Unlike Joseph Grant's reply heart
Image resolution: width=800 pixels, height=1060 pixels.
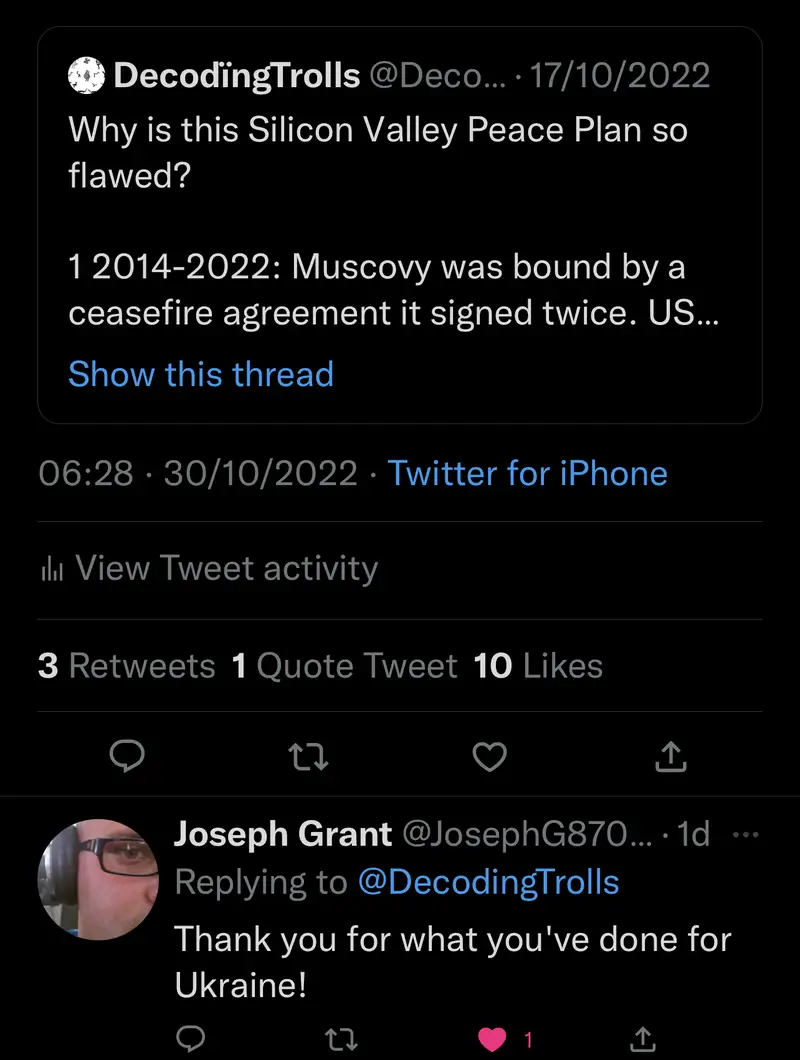click(493, 1040)
